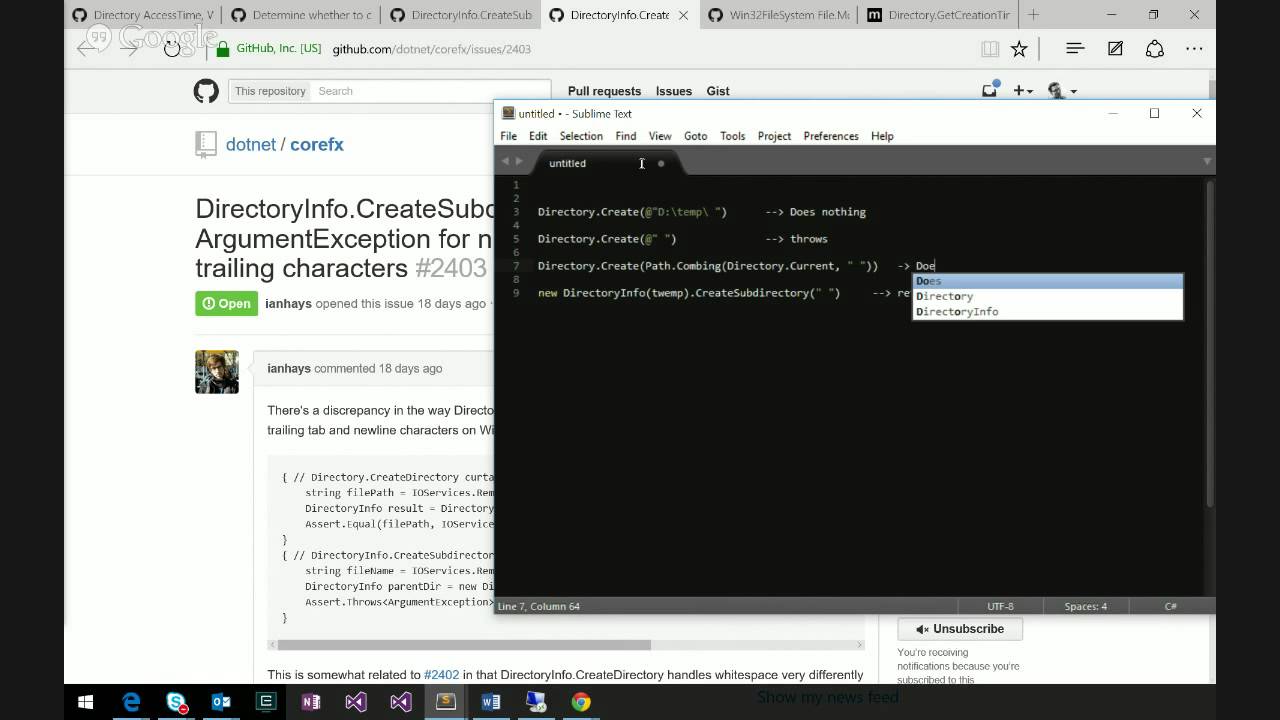Open Edge from the taskbar
The image size is (1280, 720).
click(x=132, y=702)
